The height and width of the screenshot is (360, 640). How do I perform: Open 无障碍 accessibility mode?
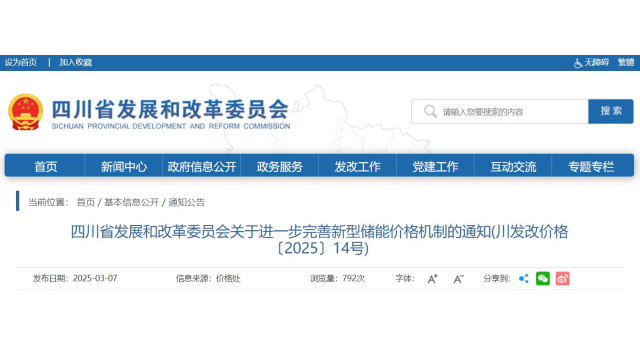(x=591, y=62)
